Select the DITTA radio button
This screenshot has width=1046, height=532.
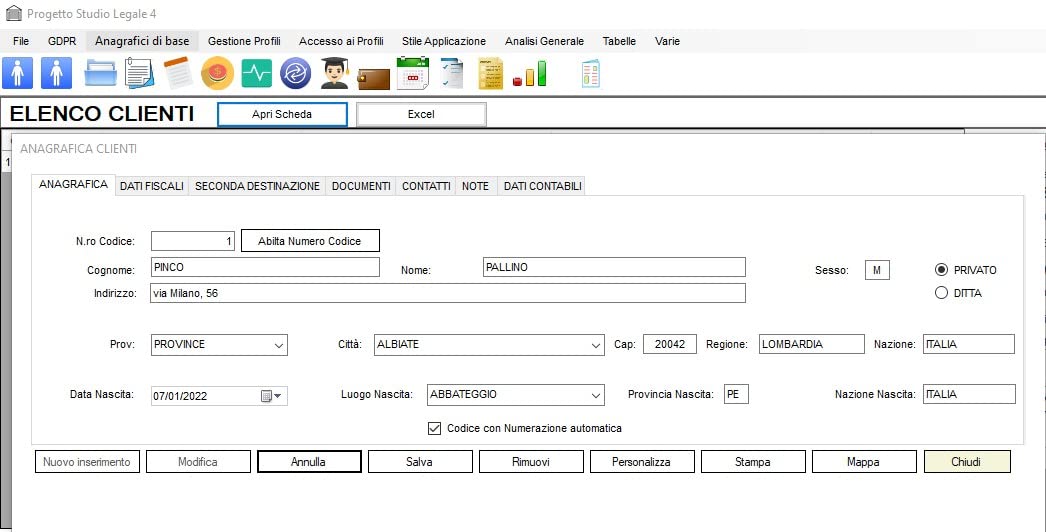(941, 292)
